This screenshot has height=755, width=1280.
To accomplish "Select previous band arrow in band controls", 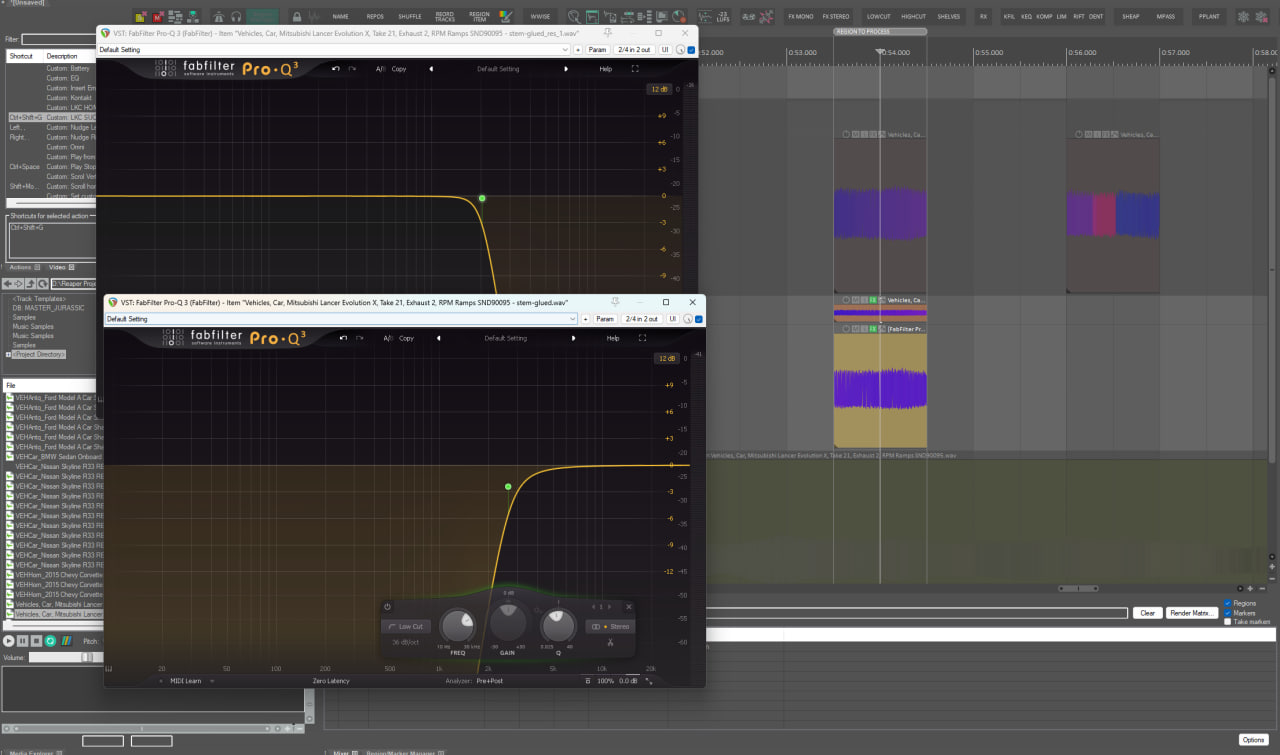I will pyautogui.click(x=593, y=607).
